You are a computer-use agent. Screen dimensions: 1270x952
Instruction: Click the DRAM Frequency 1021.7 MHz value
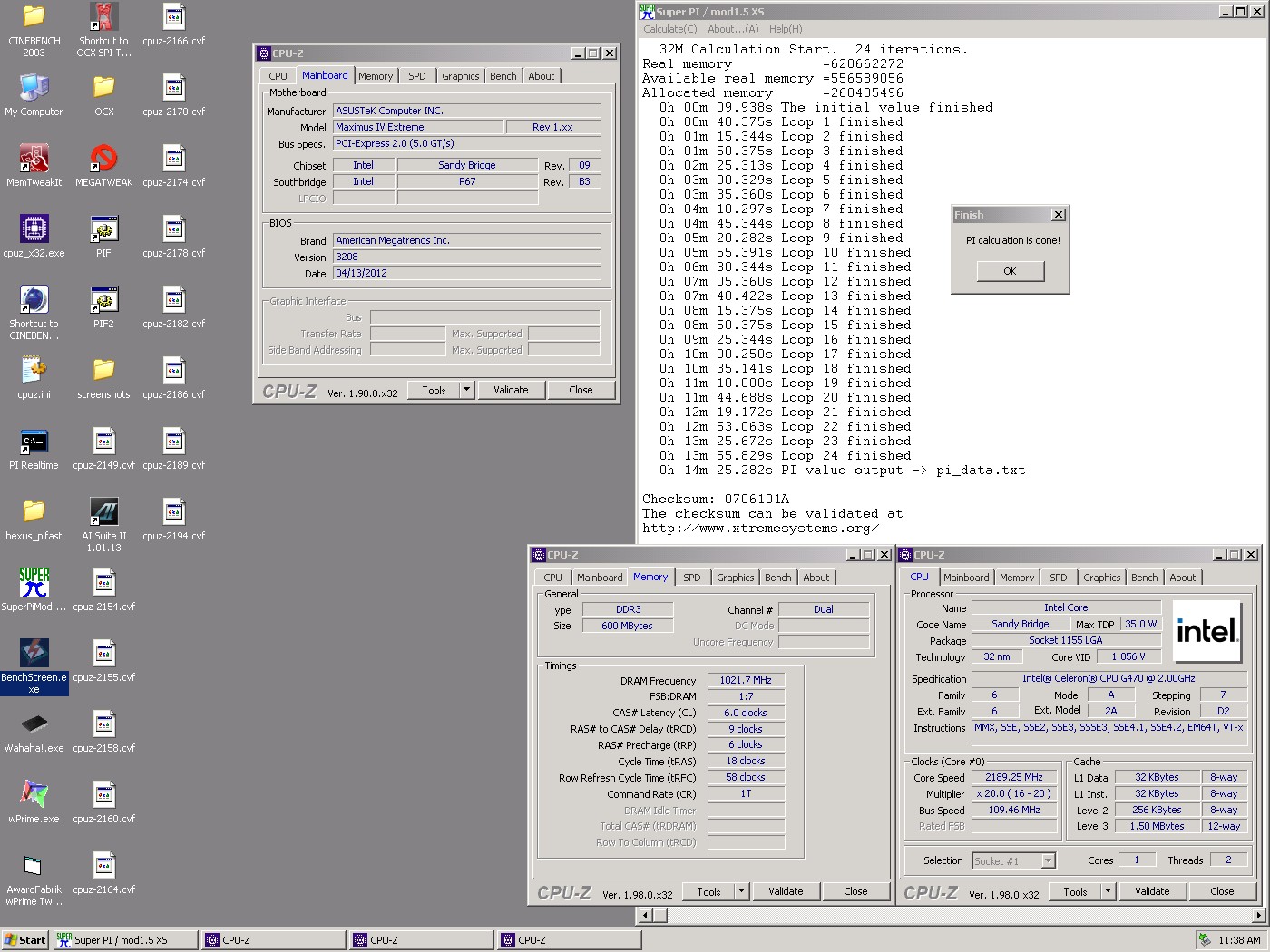746,680
